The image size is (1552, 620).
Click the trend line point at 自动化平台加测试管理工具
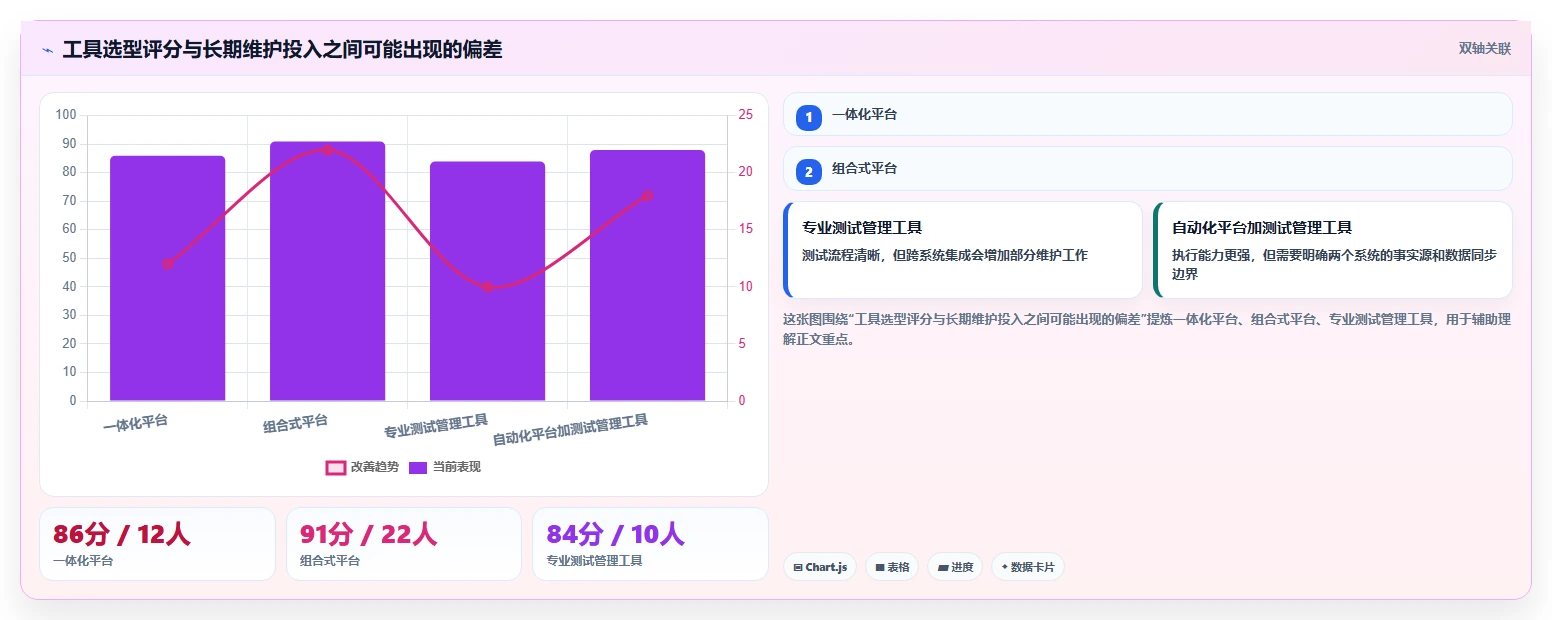coord(647,196)
